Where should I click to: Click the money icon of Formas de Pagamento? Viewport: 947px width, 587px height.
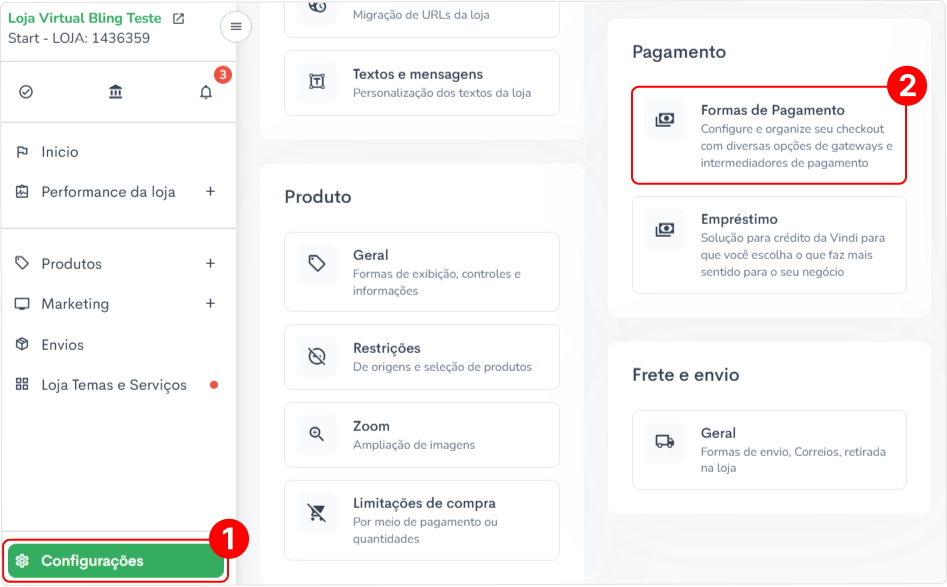(x=665, y=120)
